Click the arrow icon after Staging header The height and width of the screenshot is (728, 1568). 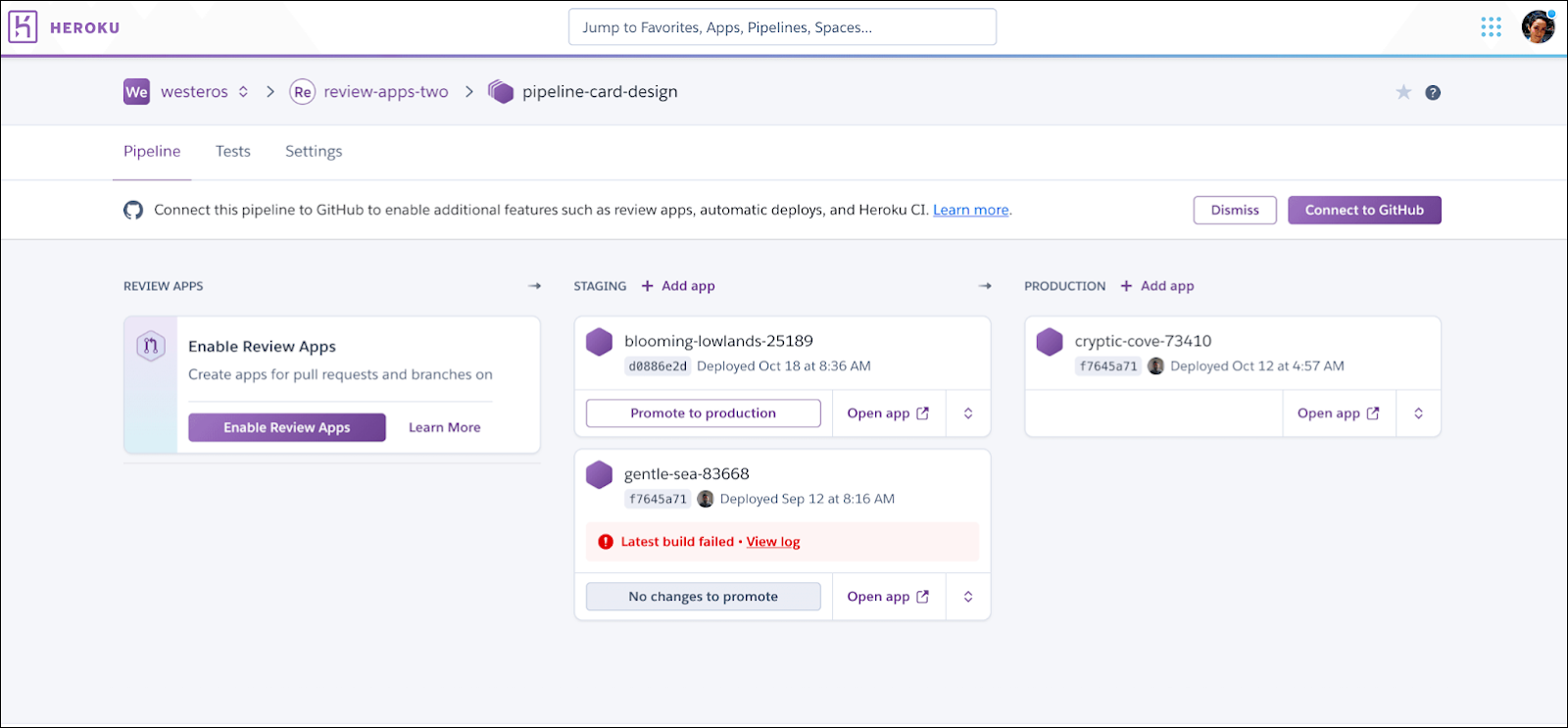coord(985,286)
